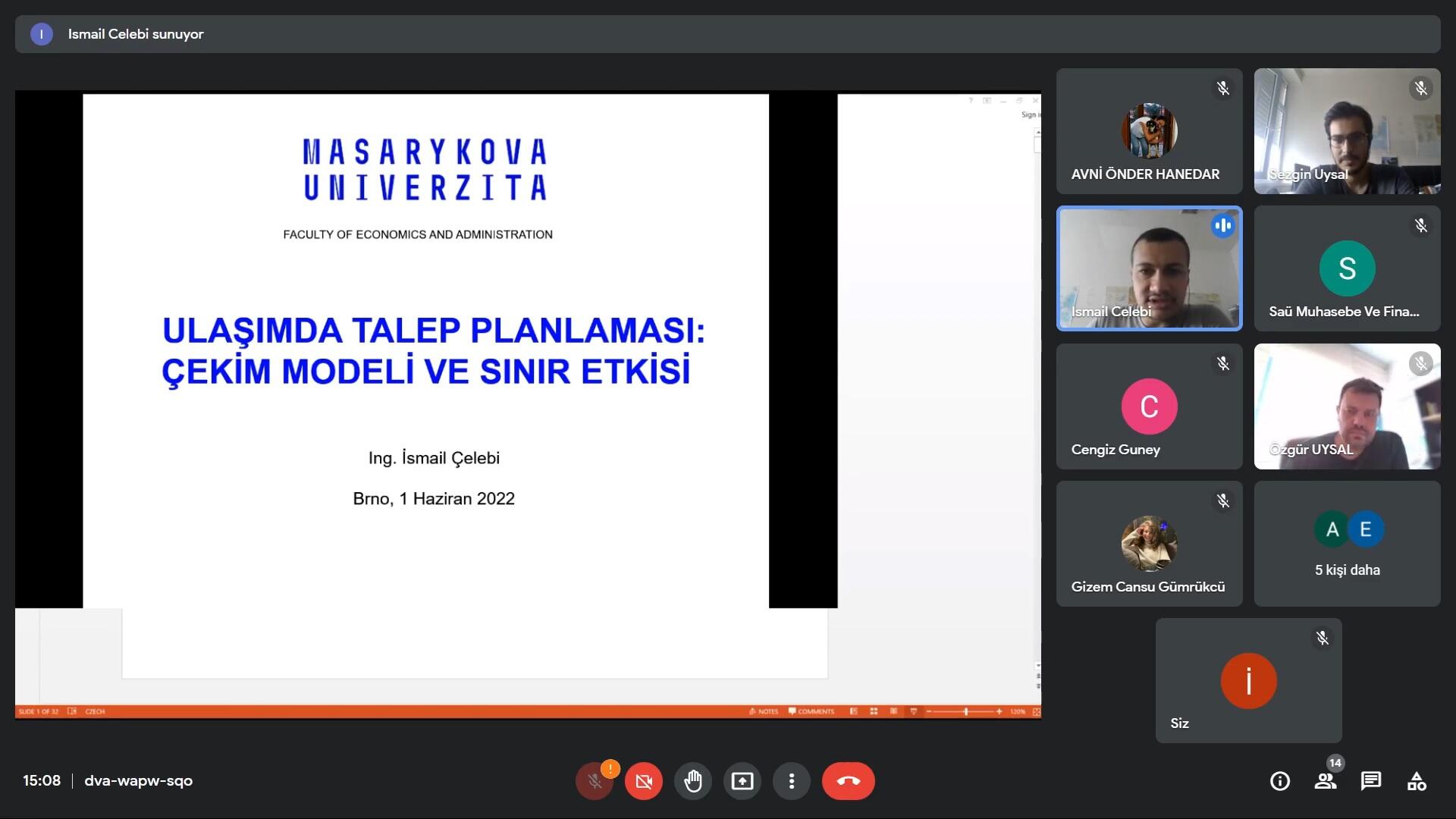Select Ismail Celebi speaking video tile
This screenshot has width=1456, height=819.
(x=1150, y=268)
